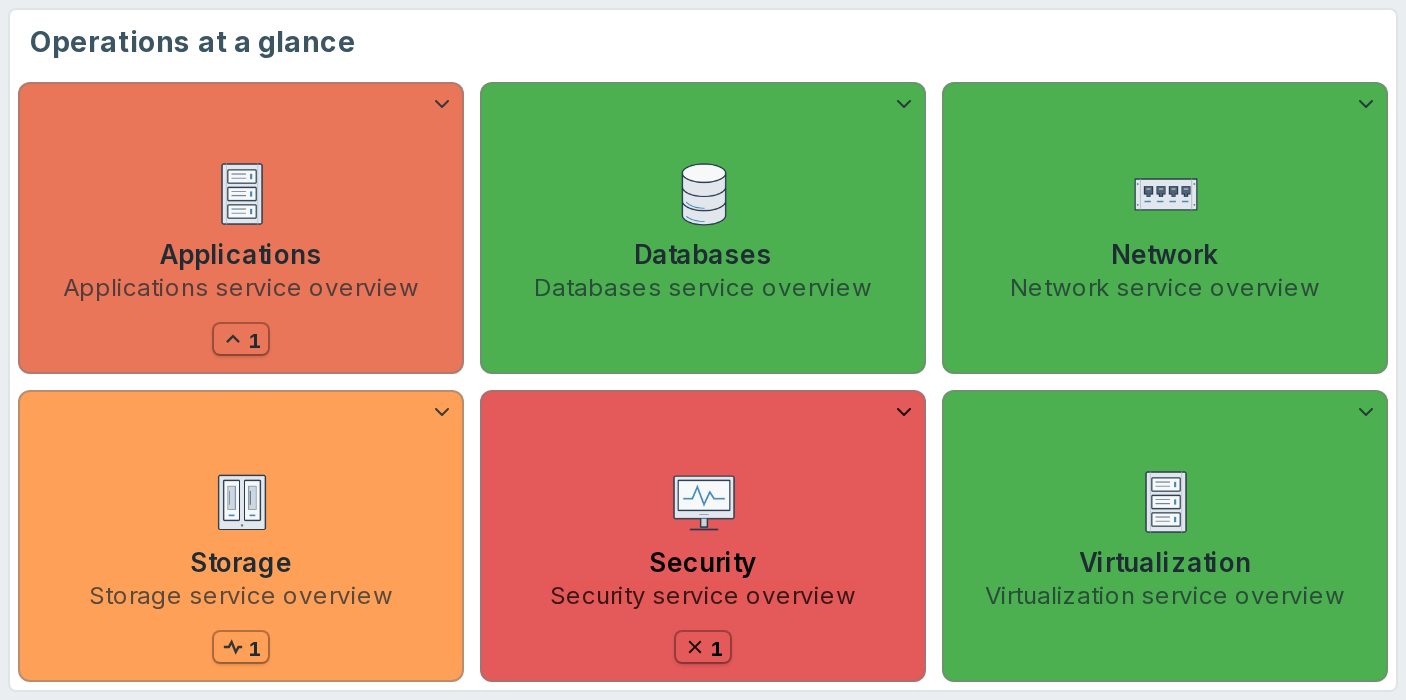Click the Network switch icon

pos(1165,194)
